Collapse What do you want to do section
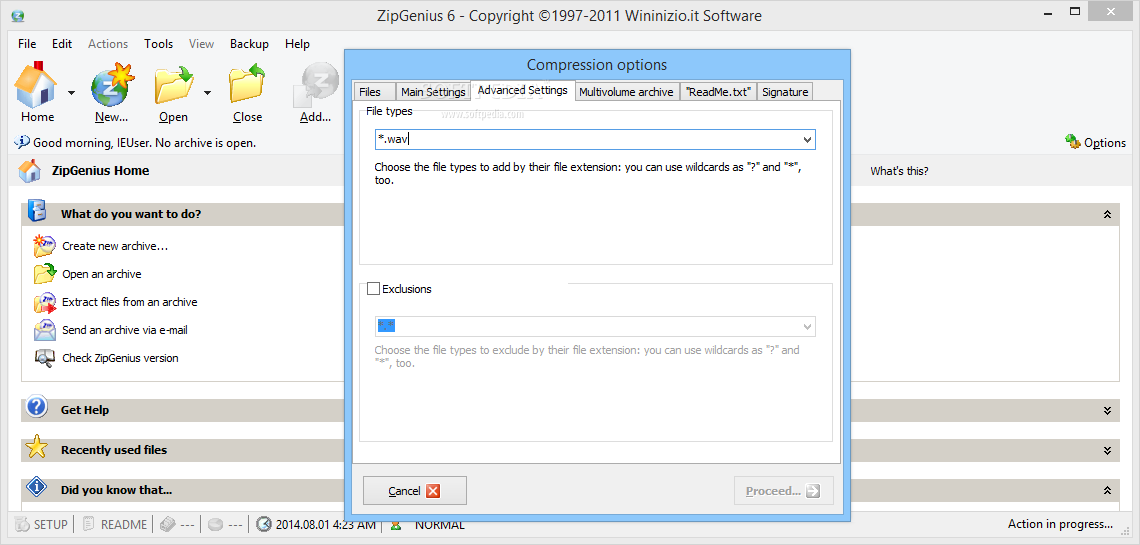The image size is (1140, 545). click(x=1107, y=214)
